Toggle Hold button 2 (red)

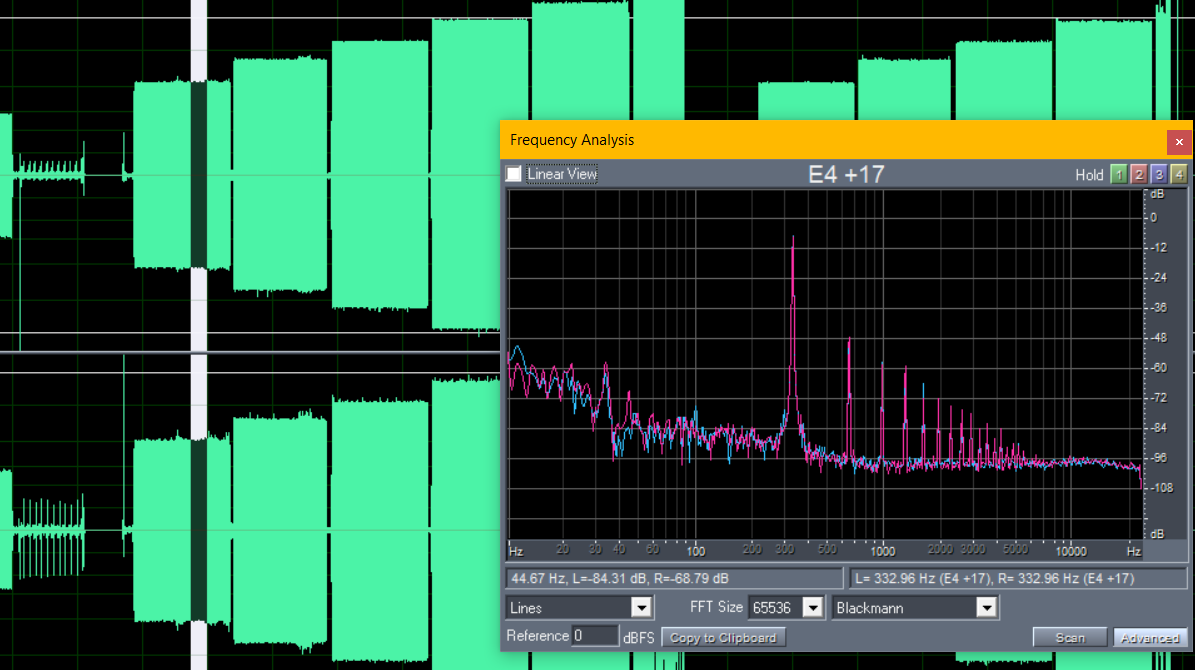pos(1139,175)
